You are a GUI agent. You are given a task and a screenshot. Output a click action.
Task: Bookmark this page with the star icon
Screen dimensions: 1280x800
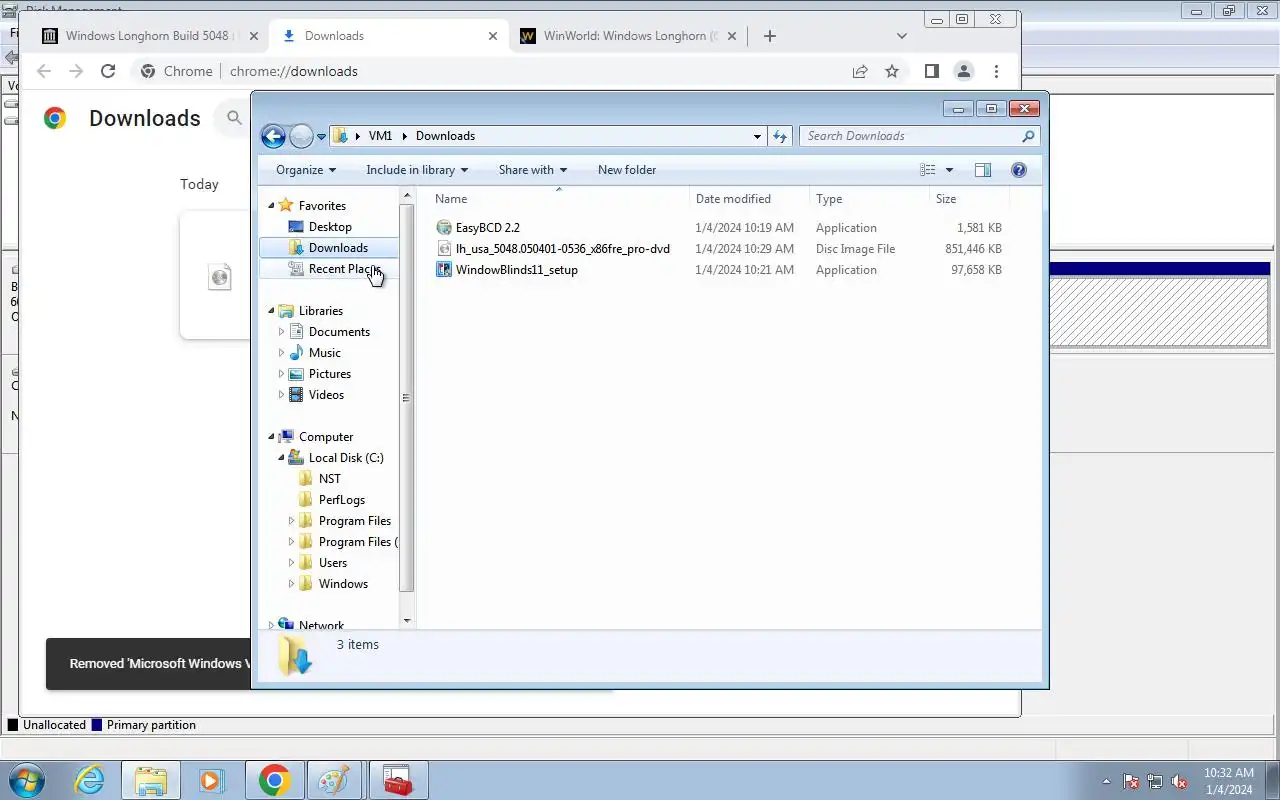coord(892,71)
